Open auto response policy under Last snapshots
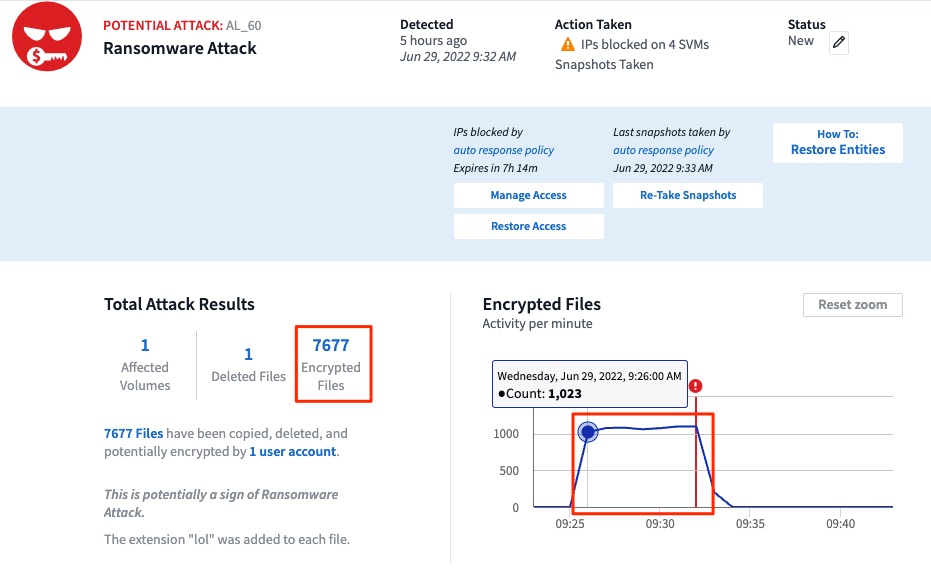Image resolution: width=931 pixels, height=584 pixels. (x=663, y=150)
